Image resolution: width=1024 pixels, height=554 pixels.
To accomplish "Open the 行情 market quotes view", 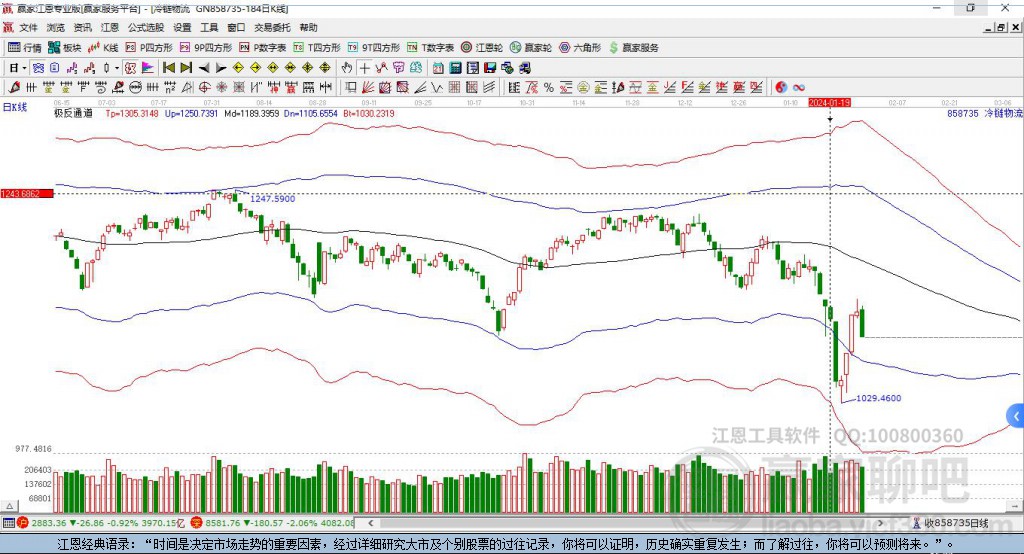I will [x=25, y=48].
